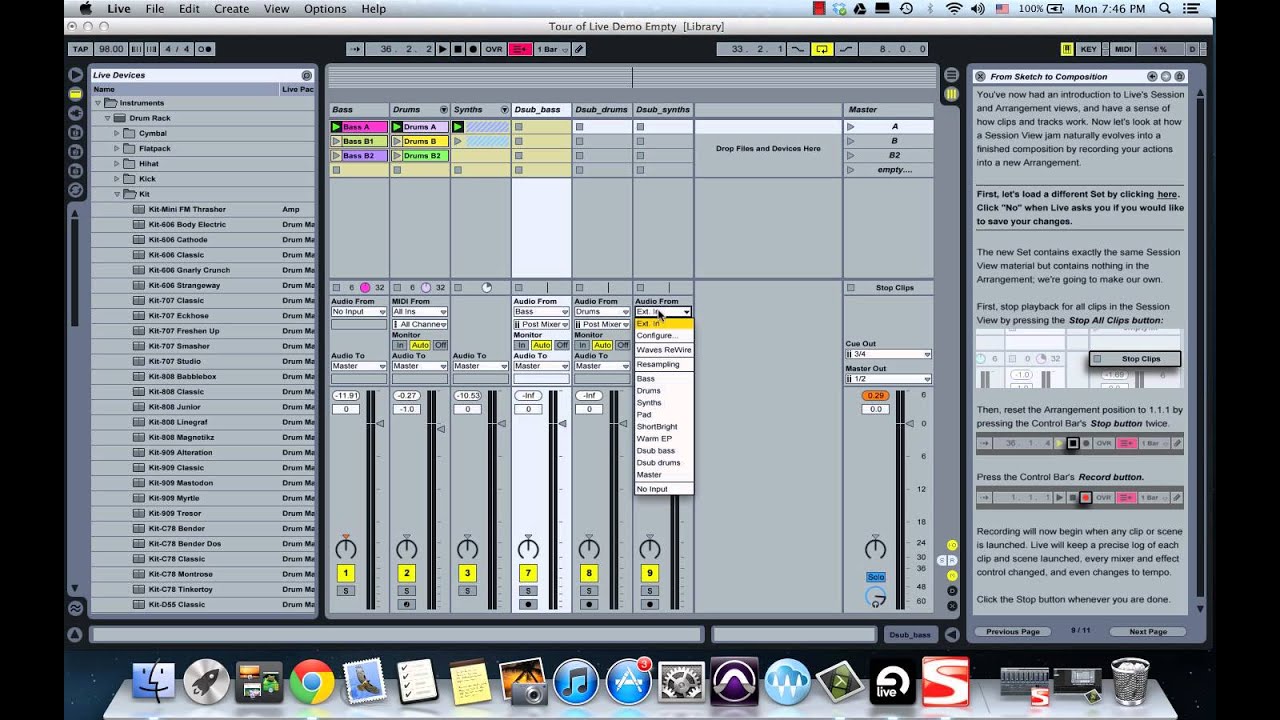Open the Plug-in Devices browser icon

[75, 112]
